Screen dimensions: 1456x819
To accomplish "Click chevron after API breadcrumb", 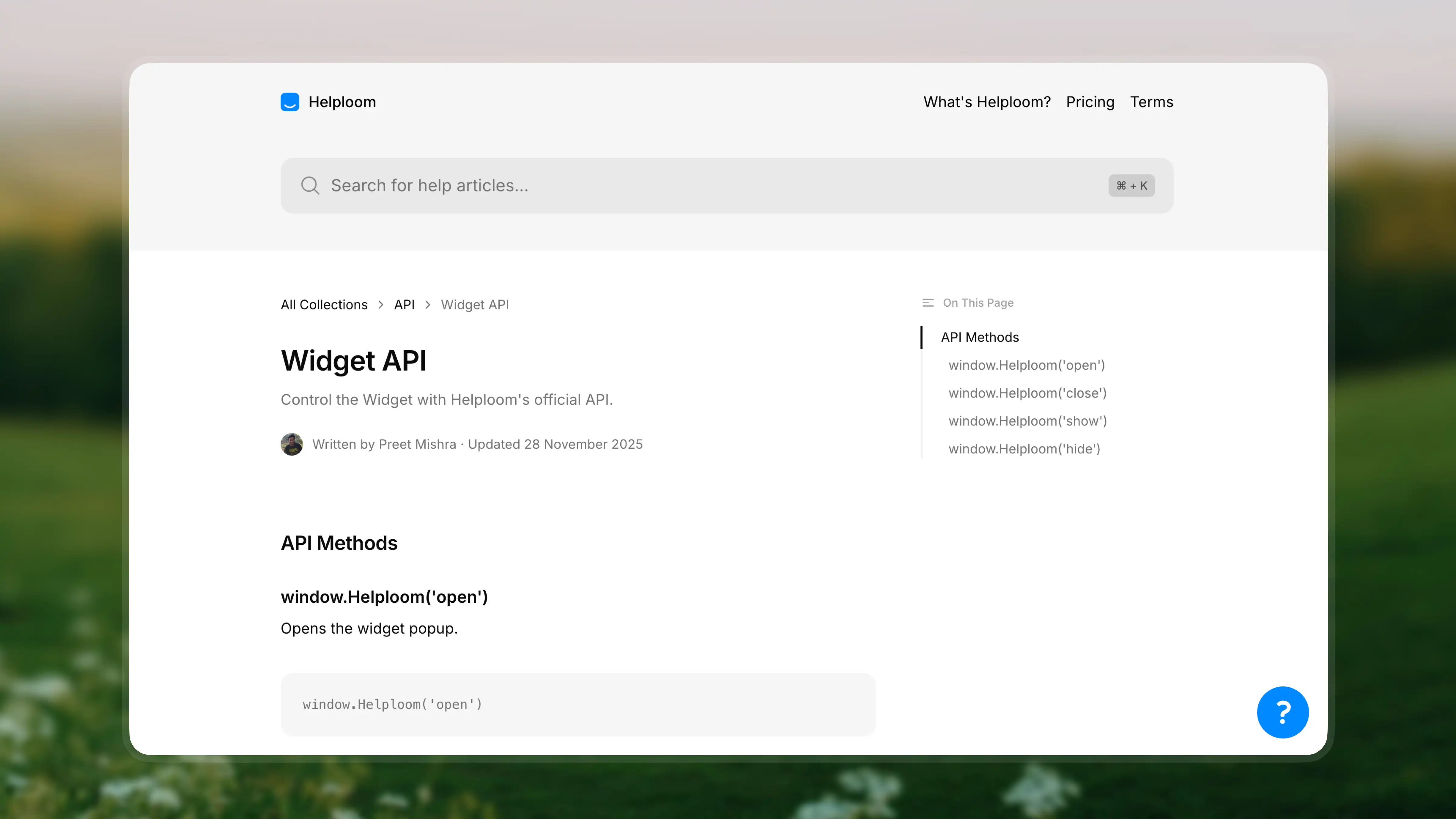I will 428,305.
